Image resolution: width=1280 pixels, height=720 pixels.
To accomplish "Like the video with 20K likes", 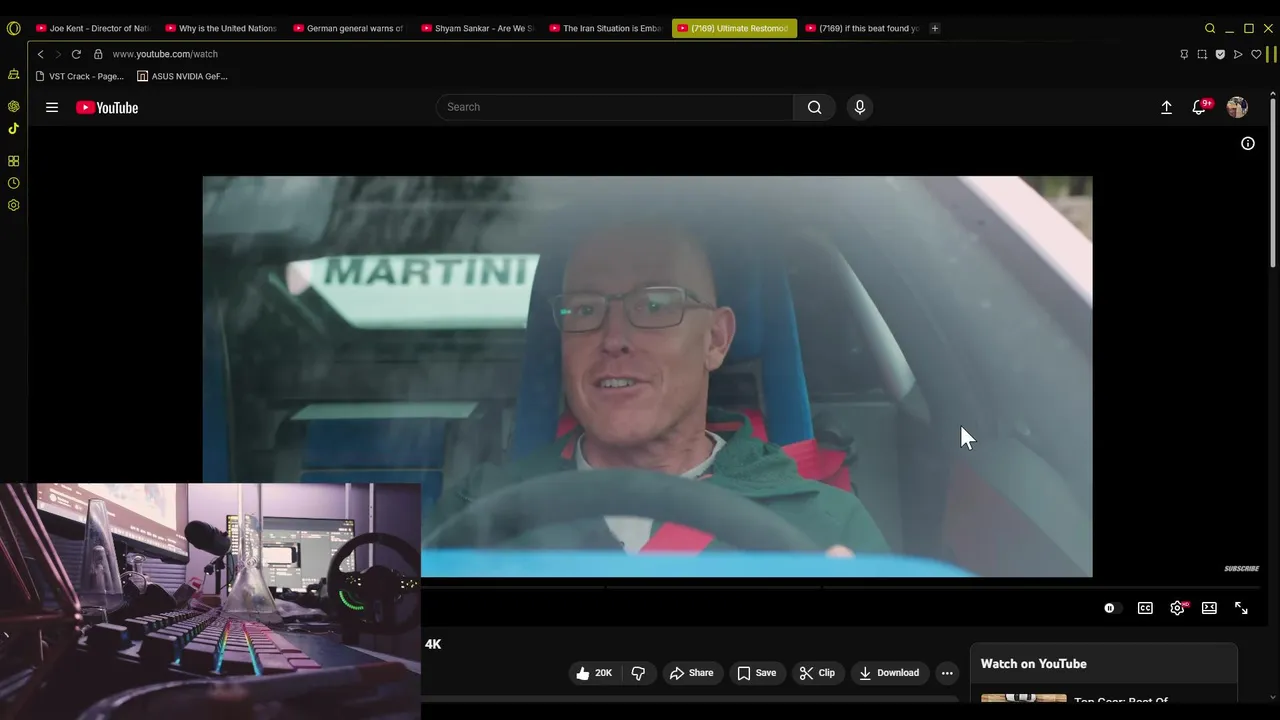I will [594, 673].
